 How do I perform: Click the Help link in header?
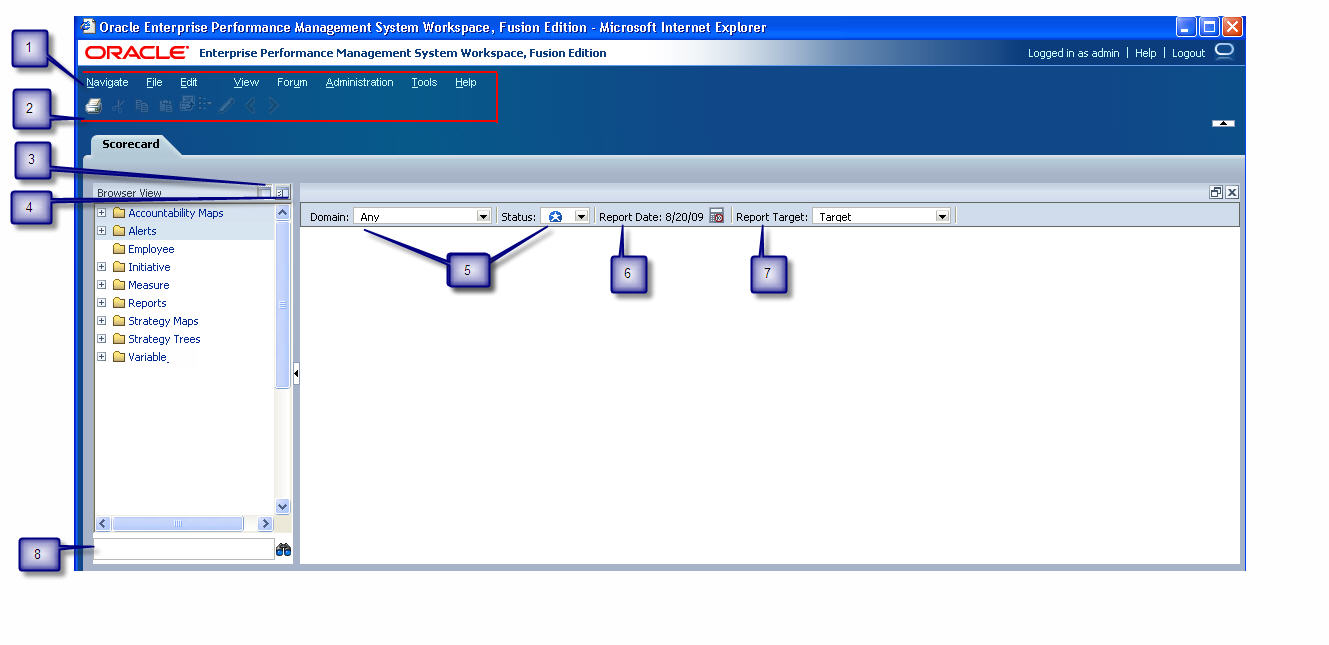pyautogui.click(x=1146, y=53)
